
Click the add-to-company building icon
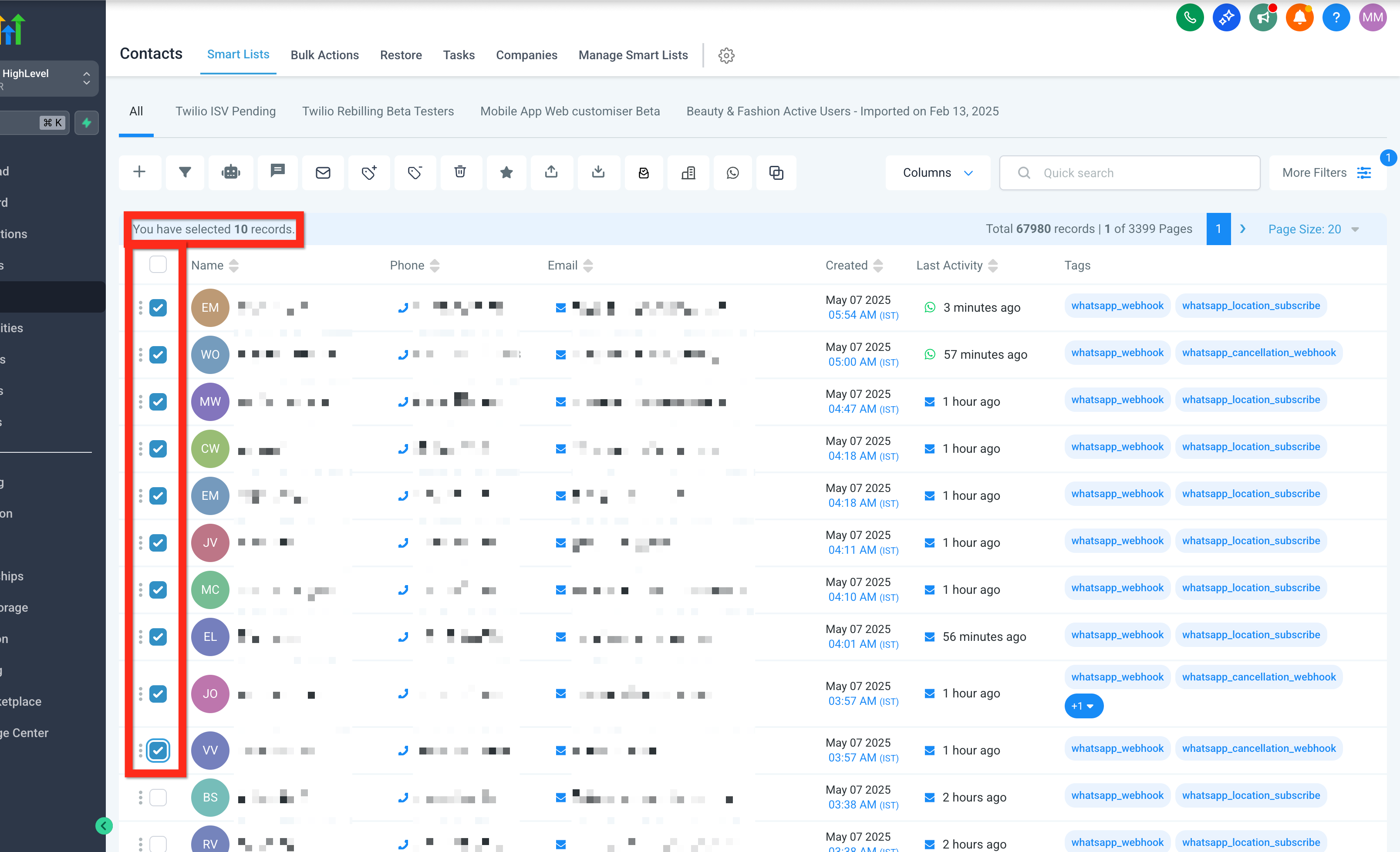point(688,172)
